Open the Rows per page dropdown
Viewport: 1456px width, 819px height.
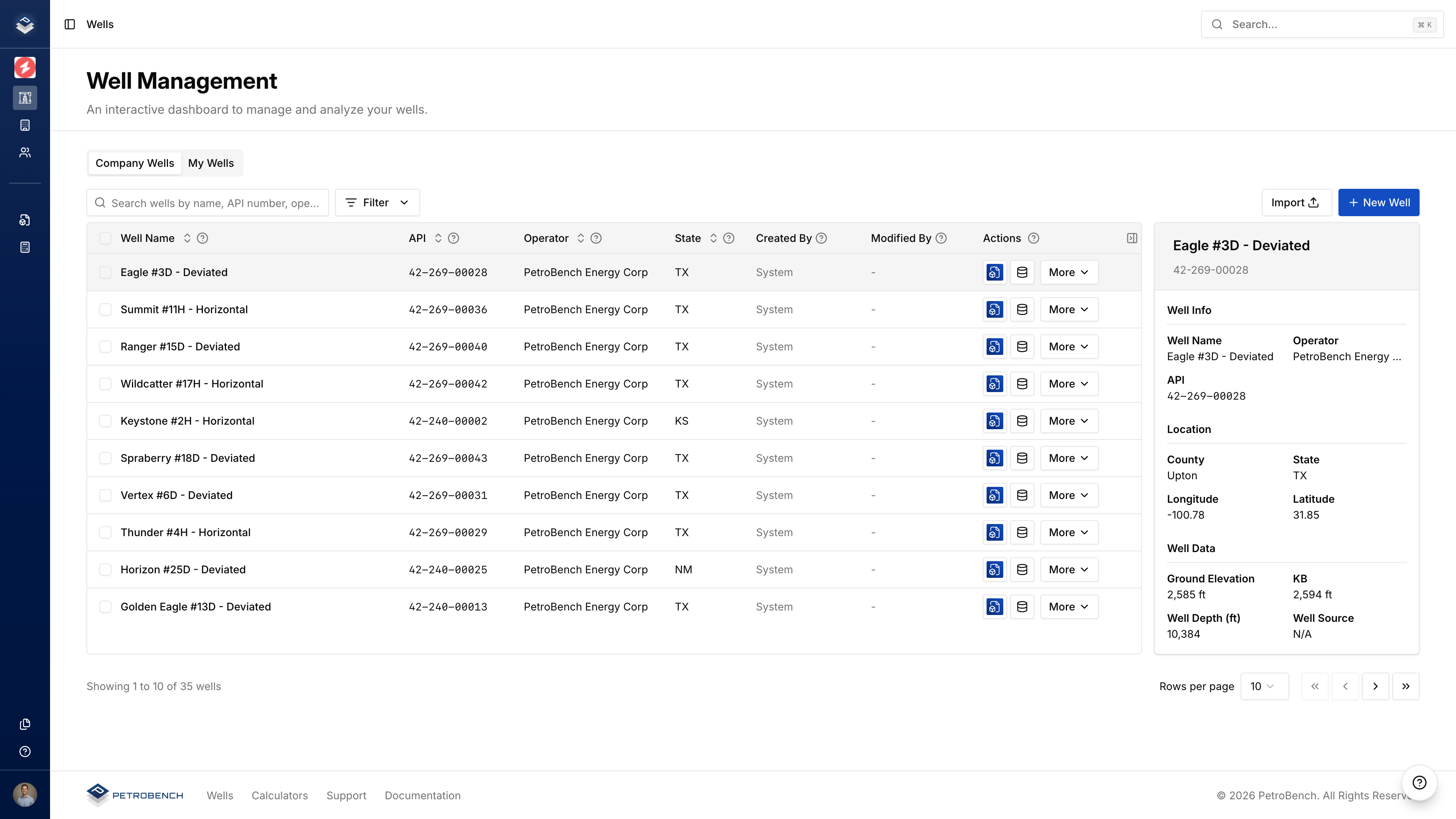(1265, 686)
